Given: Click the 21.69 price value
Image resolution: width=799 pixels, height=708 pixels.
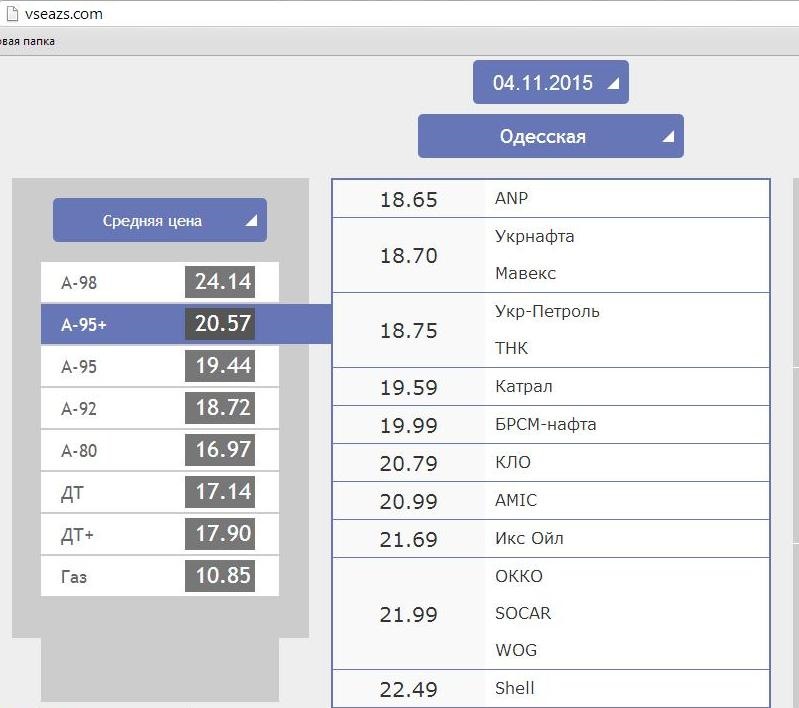Looking at the screenshot, I should 409,540.
